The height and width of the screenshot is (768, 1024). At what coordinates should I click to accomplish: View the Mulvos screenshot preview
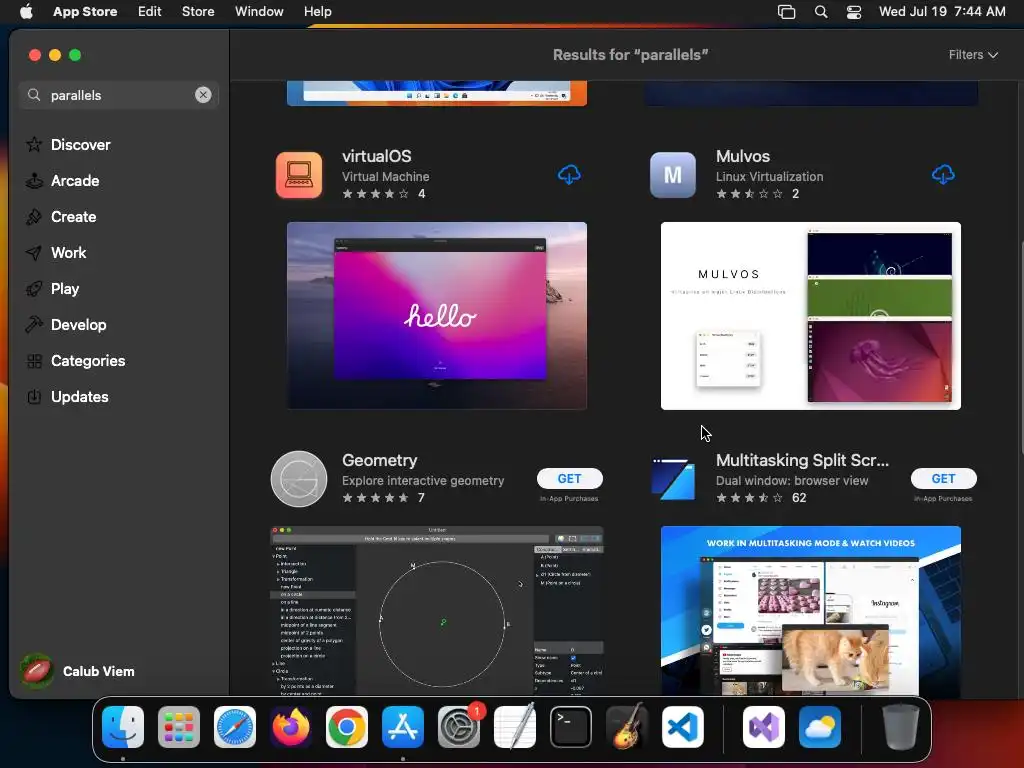(x=810, y=315)
